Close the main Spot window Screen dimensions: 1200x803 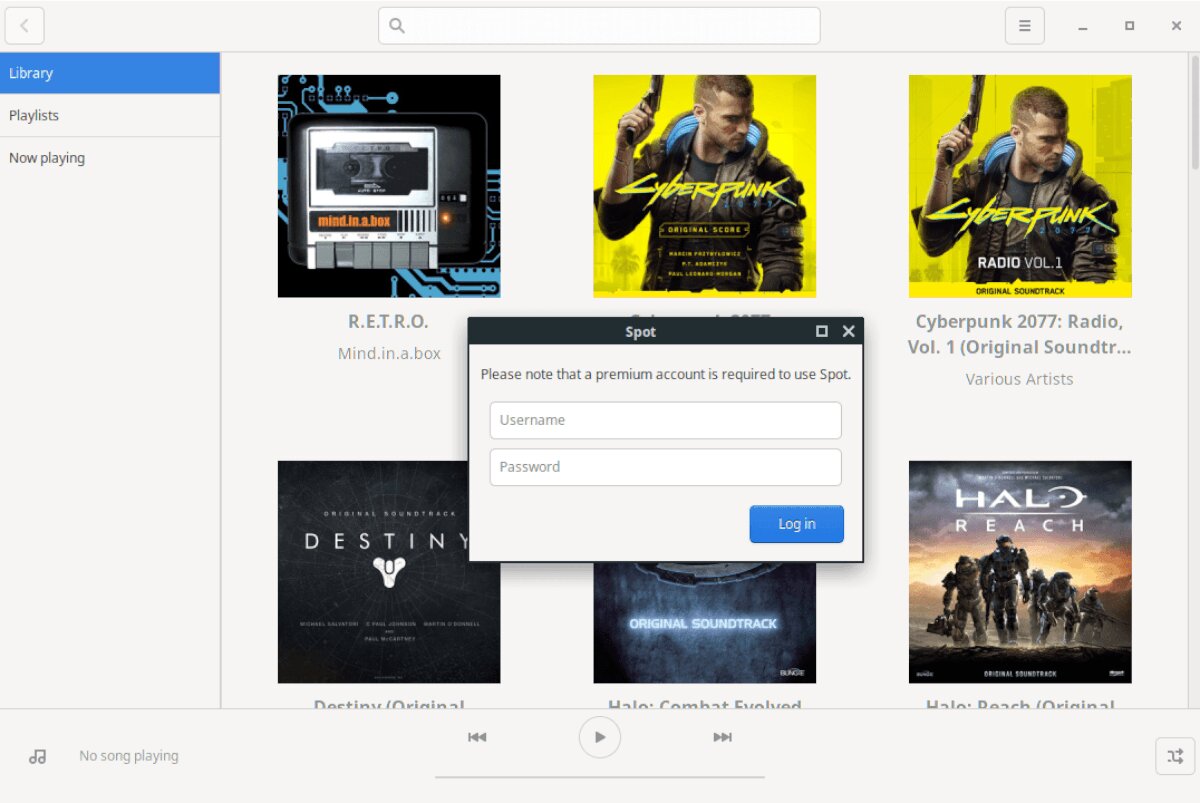(x=1176, y=26)
